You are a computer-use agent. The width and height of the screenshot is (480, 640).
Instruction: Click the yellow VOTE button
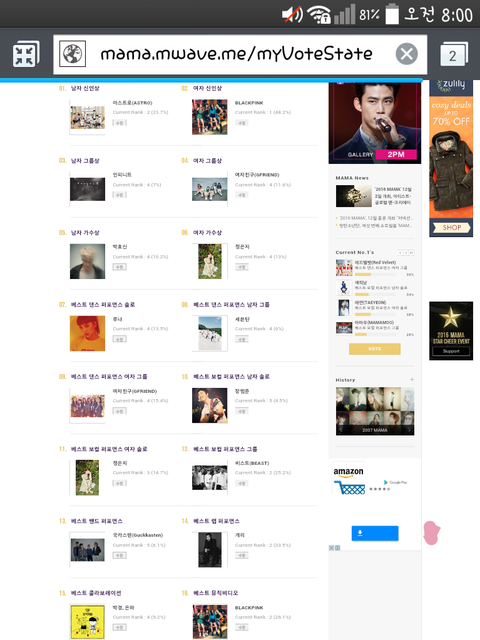(x=375, y=349)
